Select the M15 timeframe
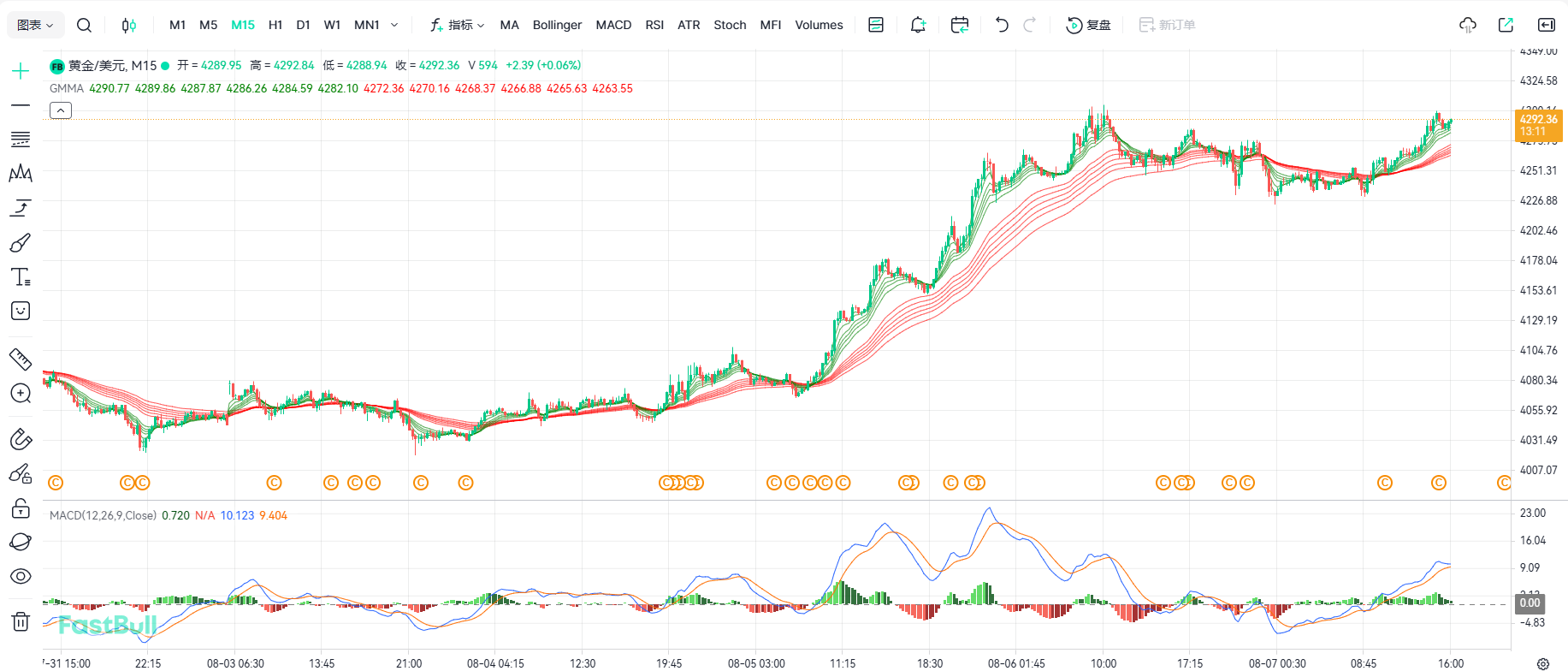This screenshot has width=1568, height=671. click(243, 25)
